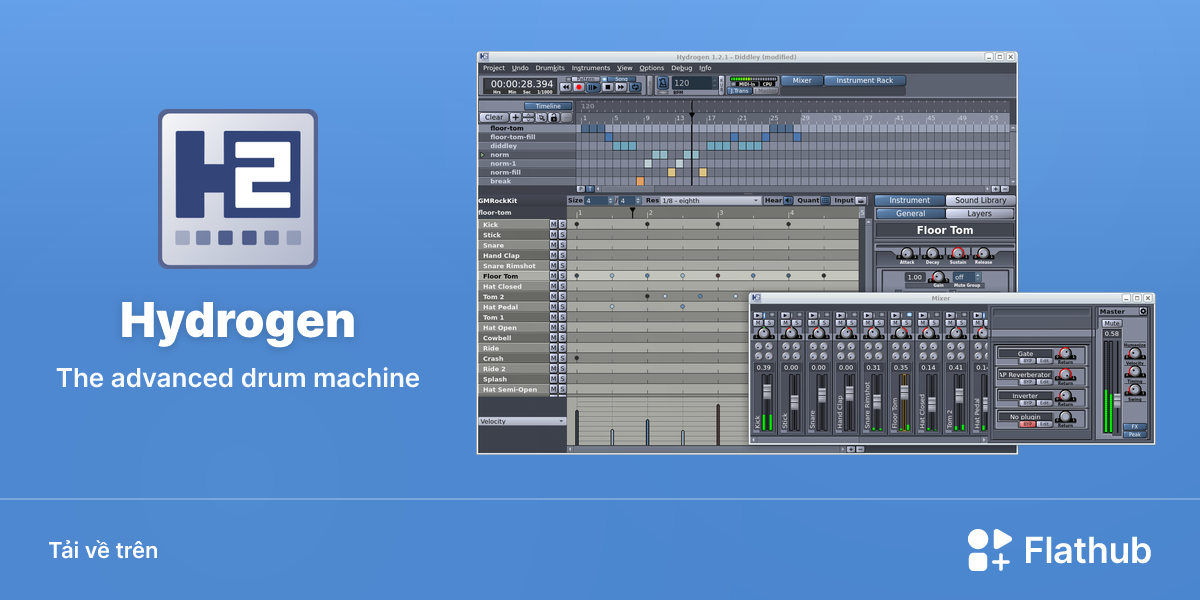
Task: Add a new pattern with the plus icon
Action: (516, 117)
